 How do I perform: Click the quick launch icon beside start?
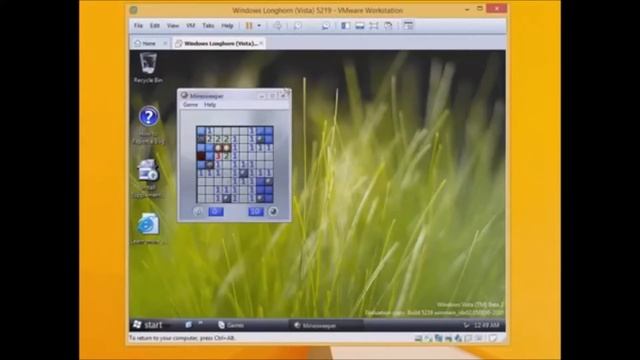(189, 325)
